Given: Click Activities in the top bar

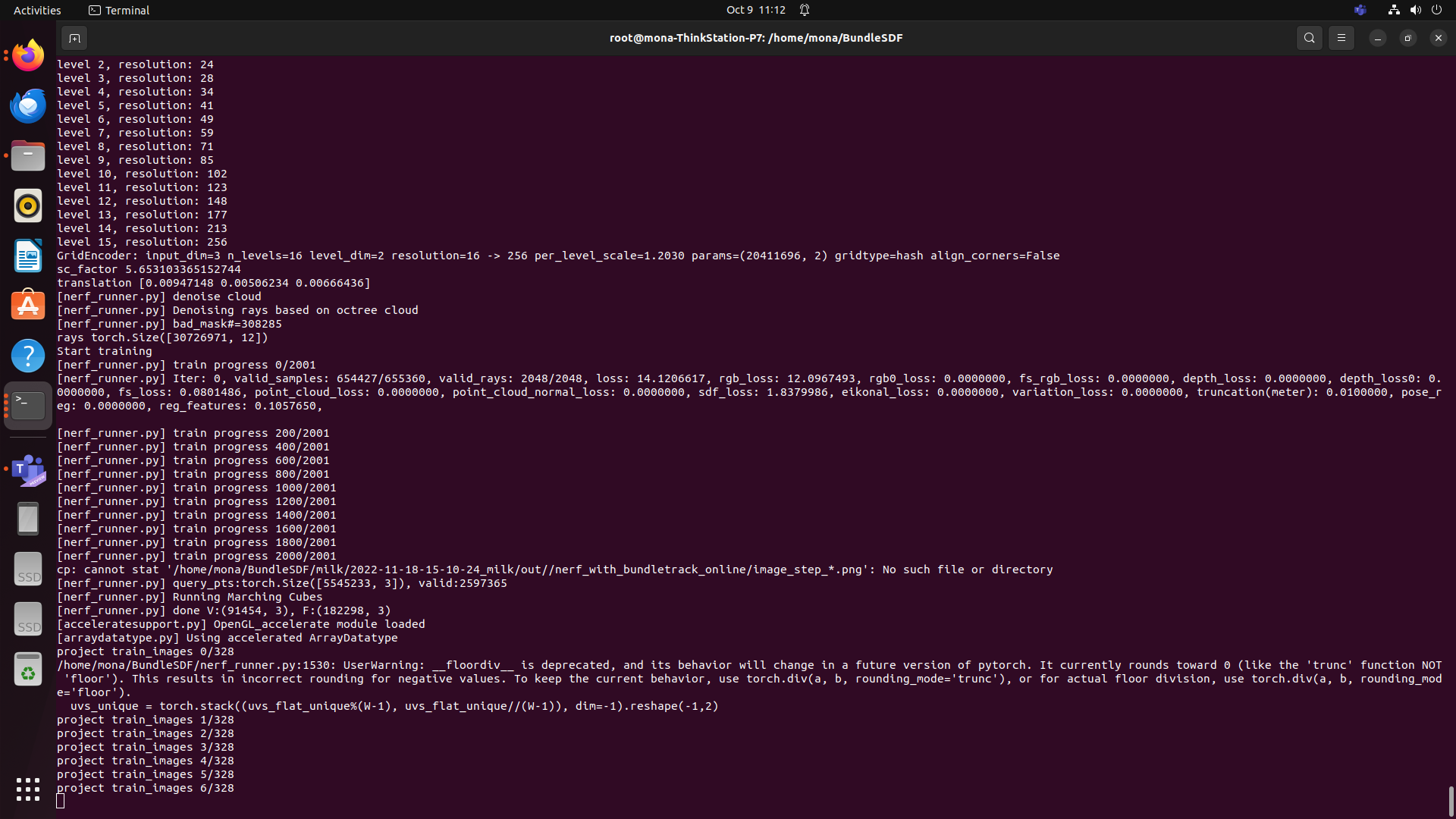Looking at the screenshot, I should tap(37, 10).
